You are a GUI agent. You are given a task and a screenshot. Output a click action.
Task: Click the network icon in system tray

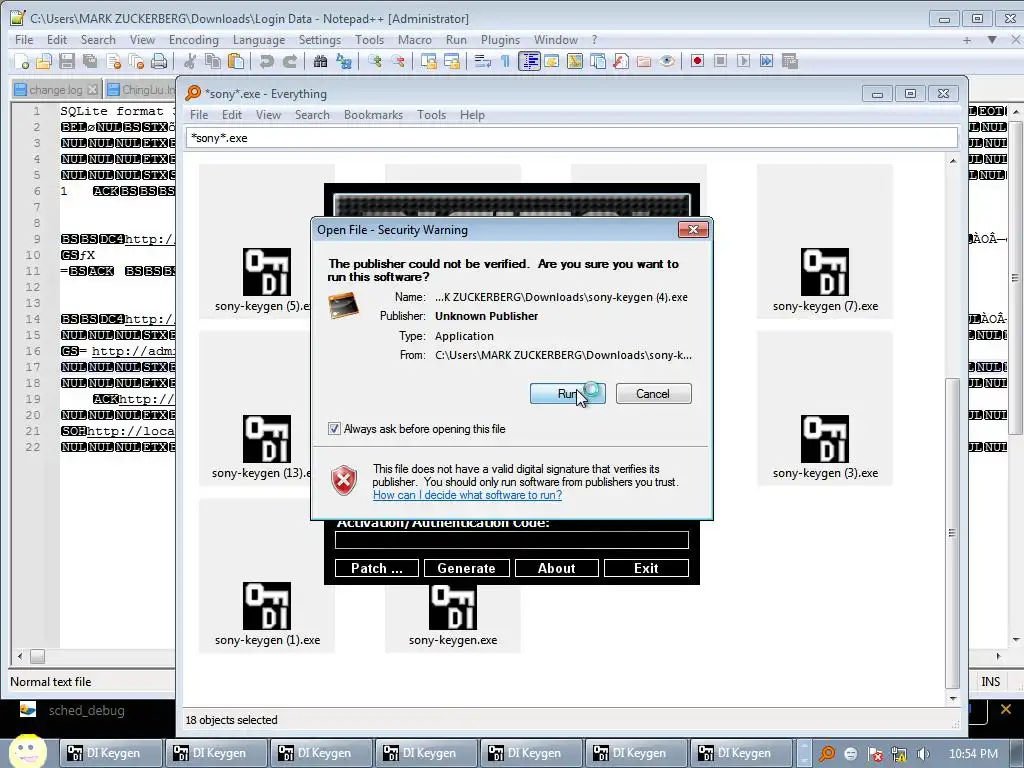tap(899, 754)
